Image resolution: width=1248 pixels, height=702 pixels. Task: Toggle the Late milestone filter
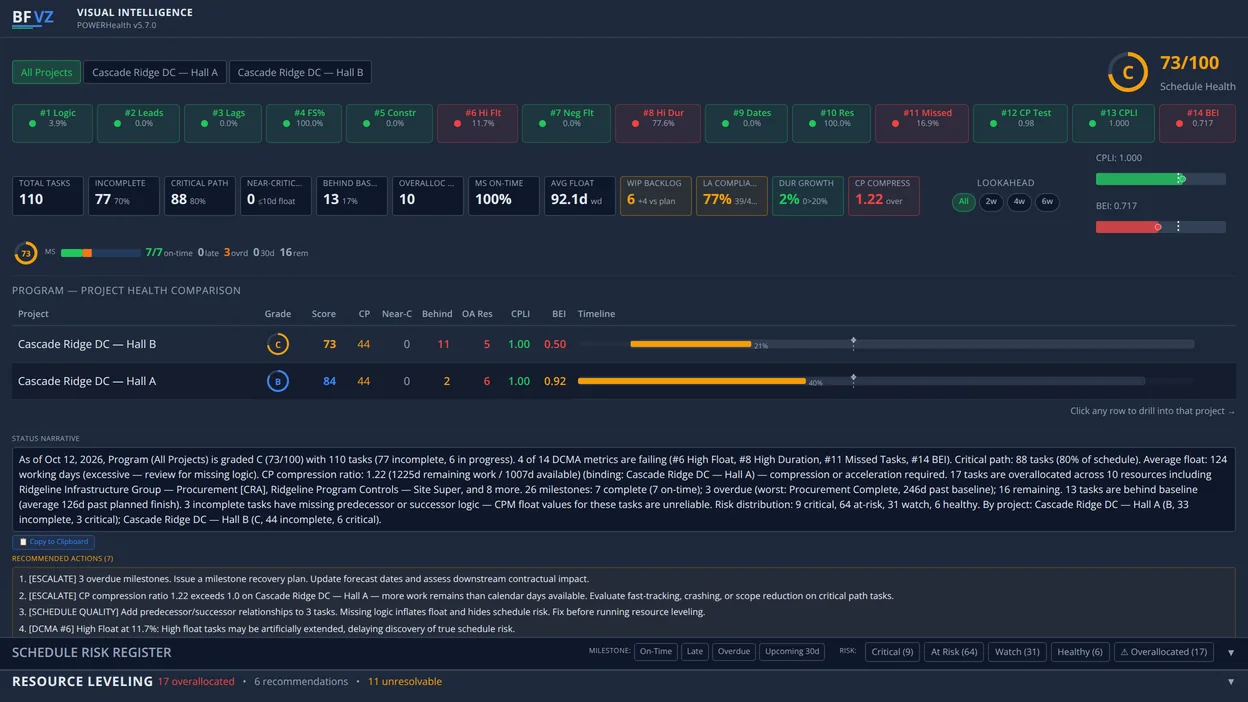tap(695, 652)
